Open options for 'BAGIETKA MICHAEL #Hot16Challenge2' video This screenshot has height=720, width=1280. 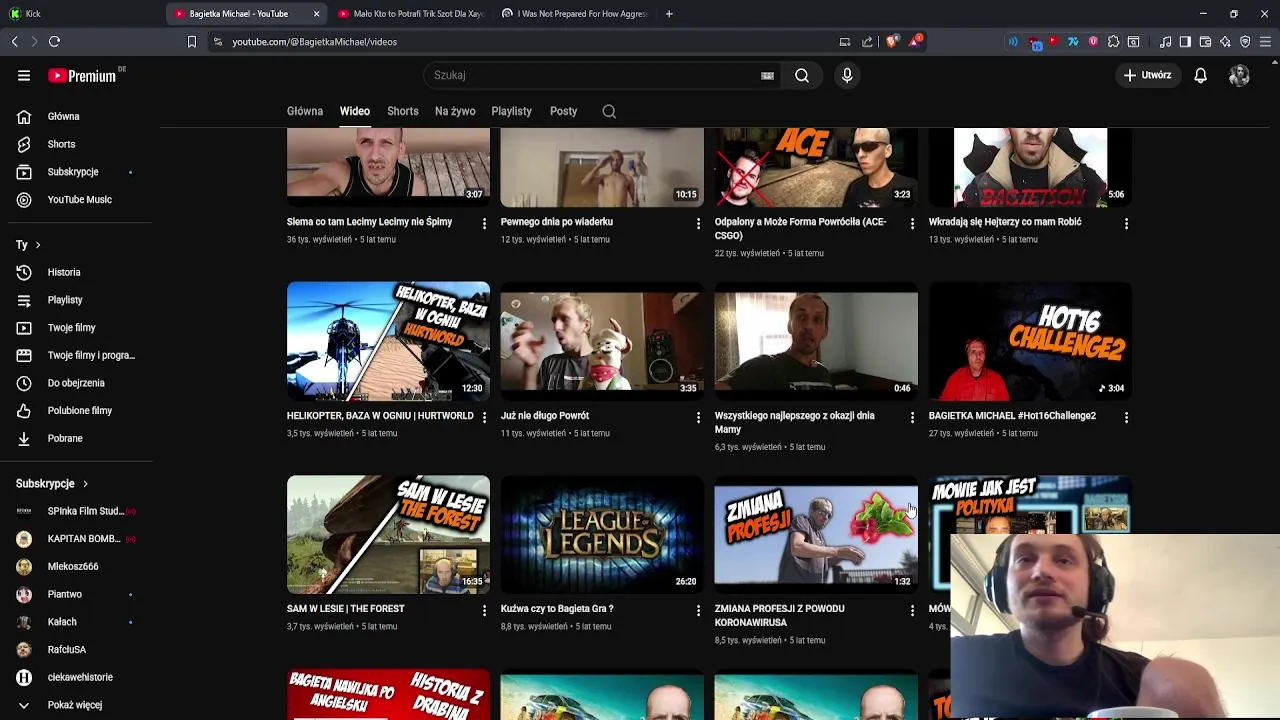pyautogui.click(x=1126, y=417)
